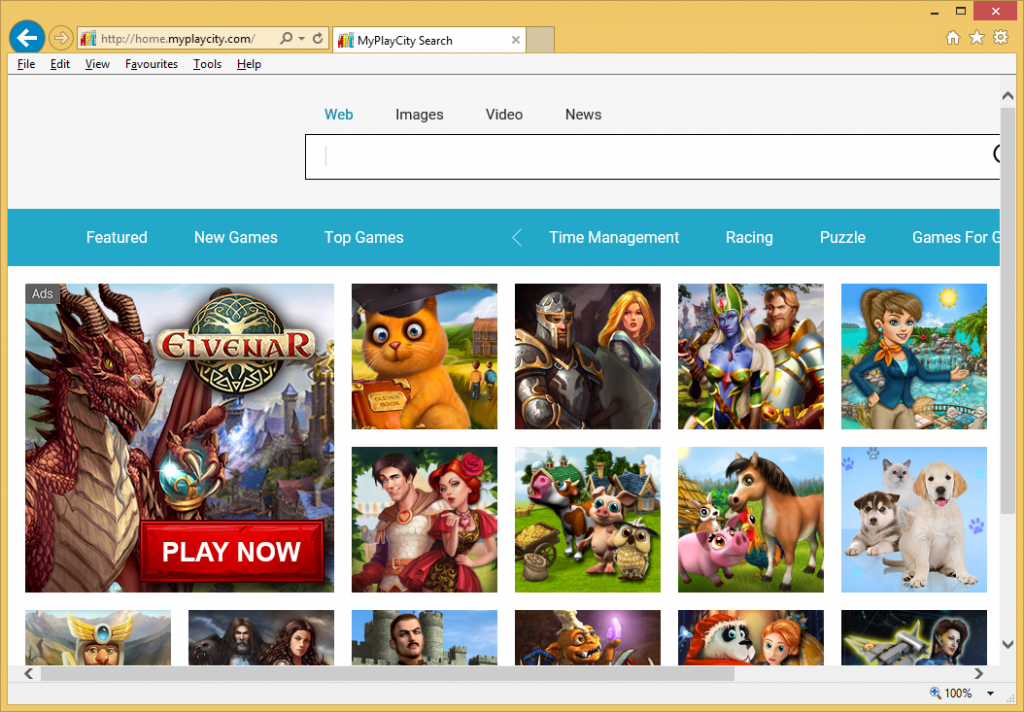
Task: Open the Top Games category
Action: [x=364, y=237]
